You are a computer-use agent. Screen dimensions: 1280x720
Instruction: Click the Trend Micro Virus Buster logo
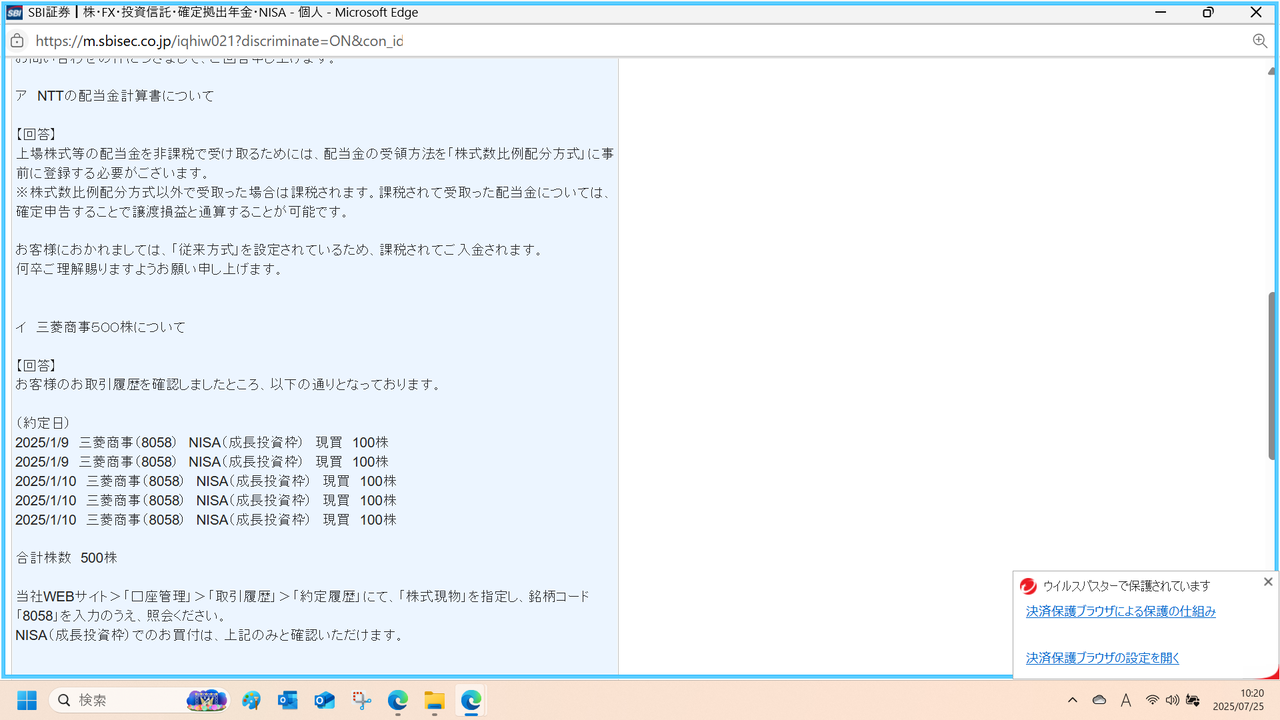pyautogui.click(x=1028, y=586)
